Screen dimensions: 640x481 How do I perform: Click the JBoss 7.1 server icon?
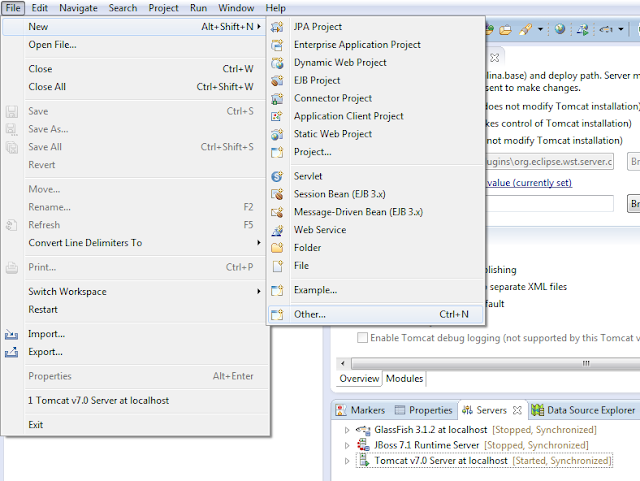363,445
